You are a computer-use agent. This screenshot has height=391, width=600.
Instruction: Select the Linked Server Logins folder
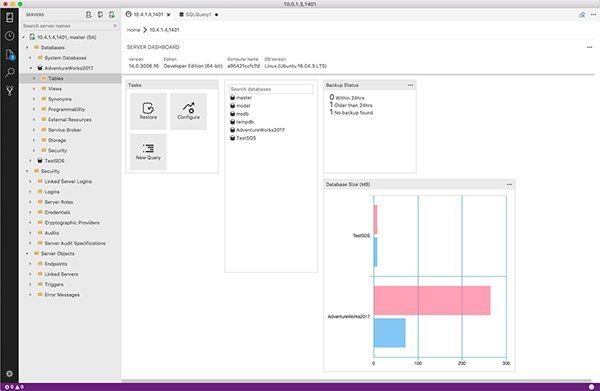point(68,181)
